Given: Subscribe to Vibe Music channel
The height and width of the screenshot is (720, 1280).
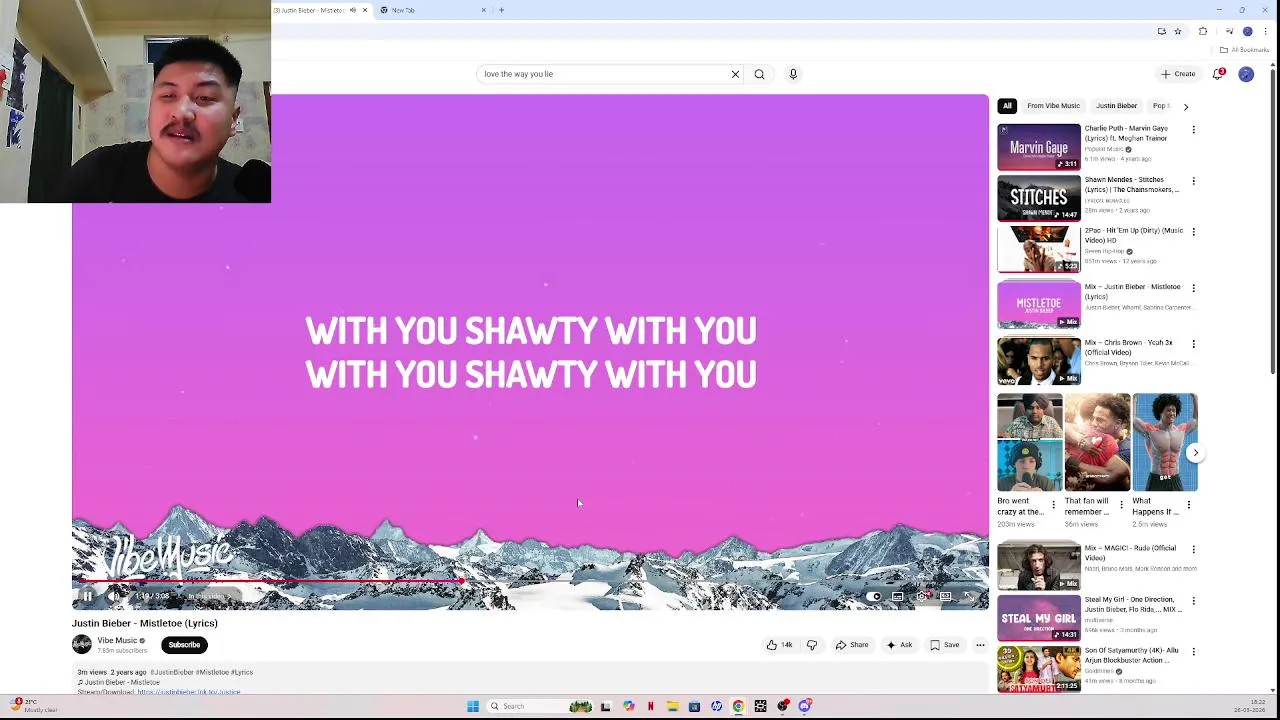Looking at the screenshot, I should 184,645.
